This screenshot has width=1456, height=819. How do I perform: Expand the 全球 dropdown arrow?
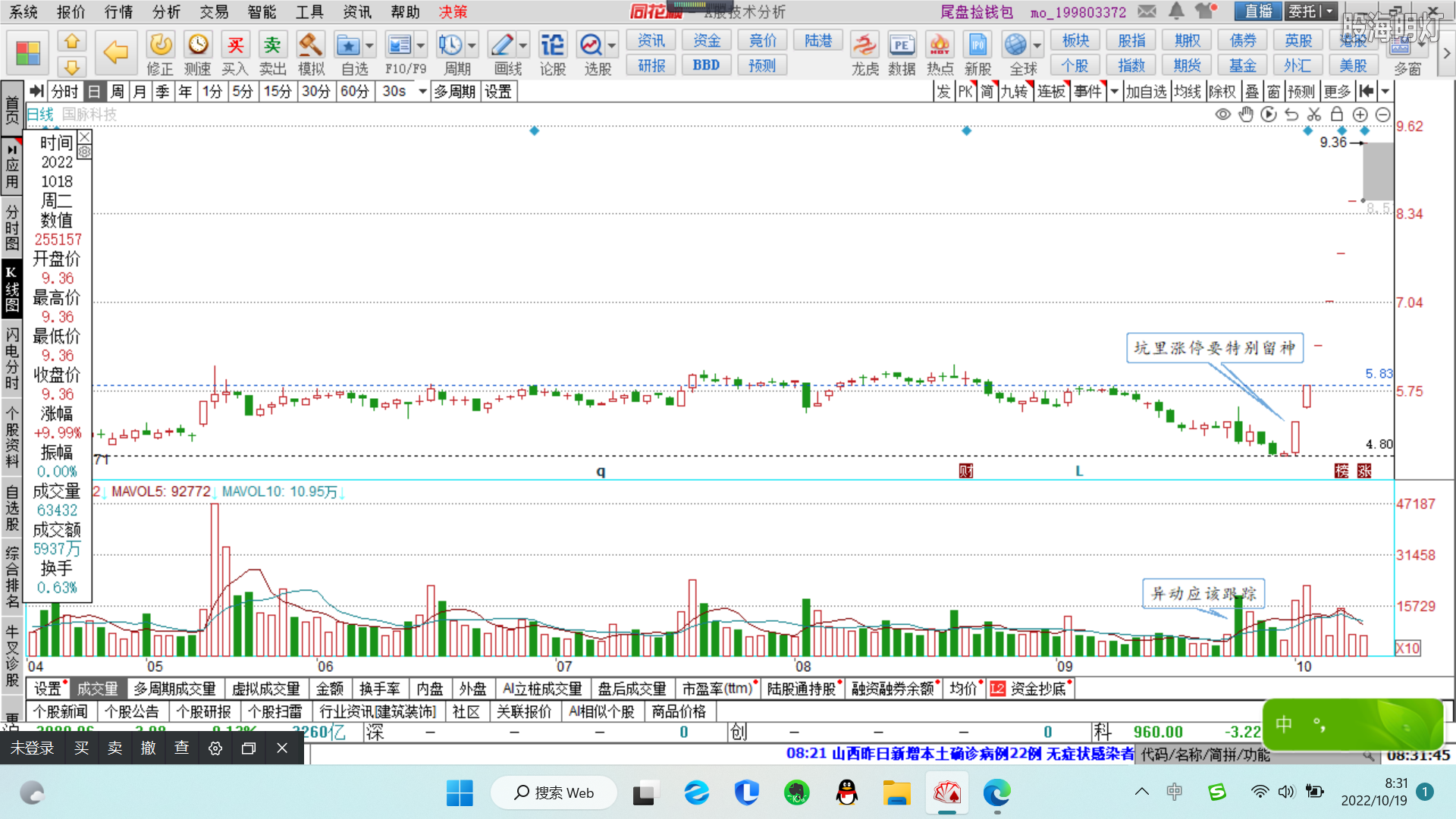pos(1037,45)
